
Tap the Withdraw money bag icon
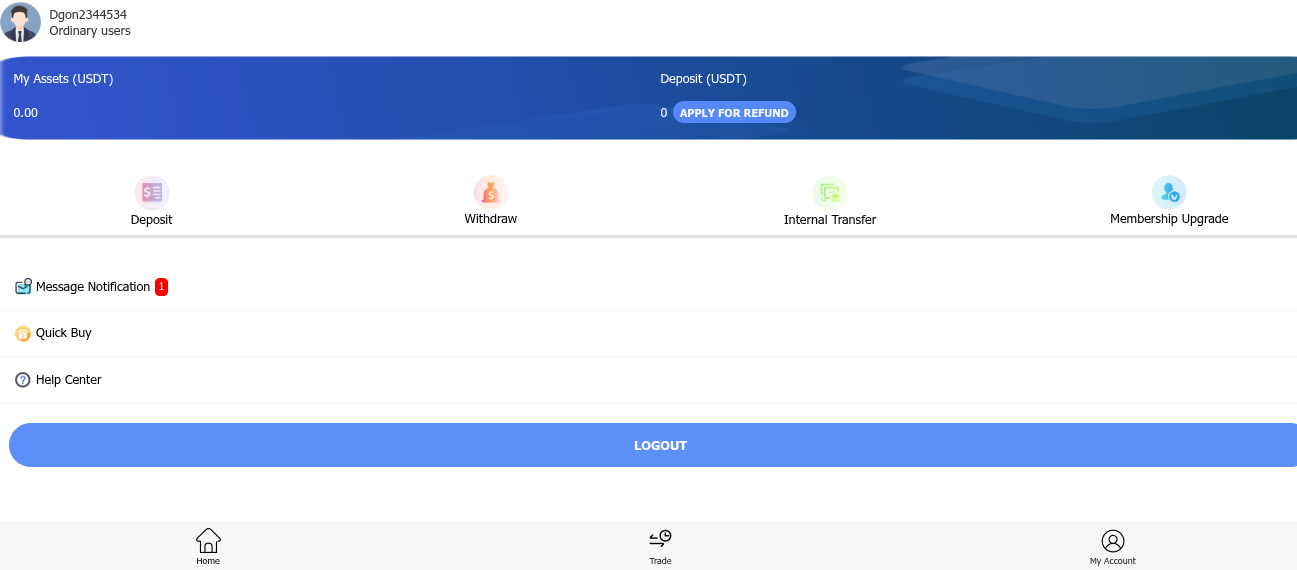[491, 192]
